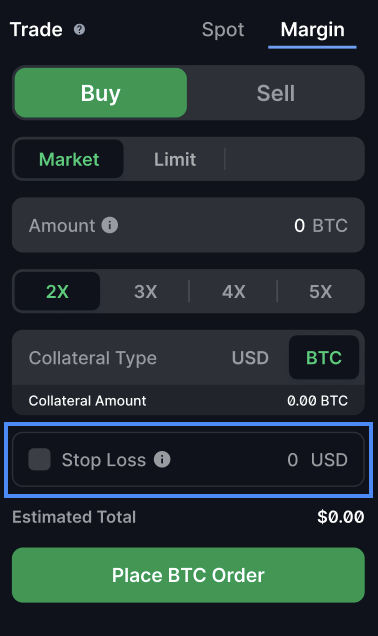The height and width of the screenshot is (636, 378).
Task: Select Market order type
Action: pos(69,159)
